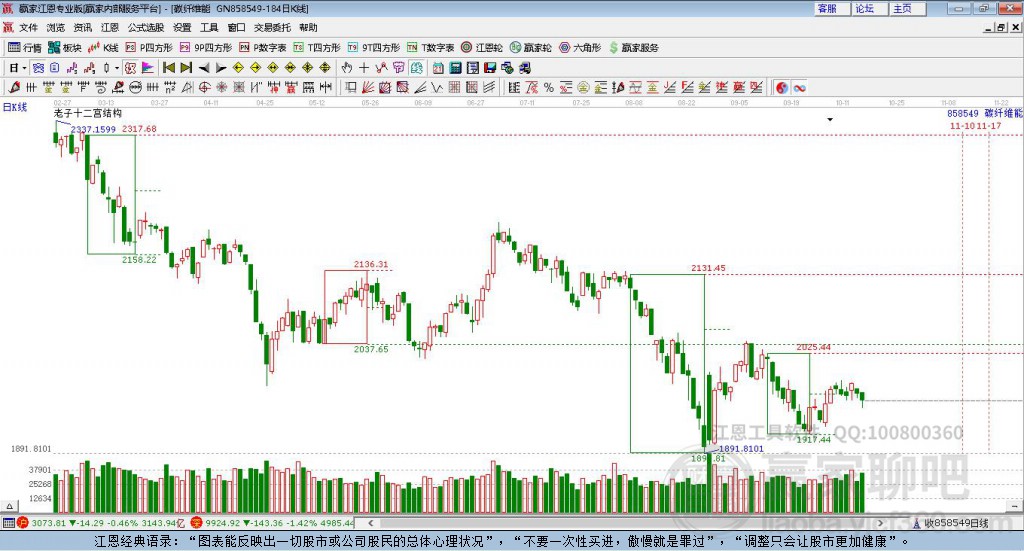1024x551 pixels.
Task: Click the 客服 customer service button
Action: 832,8
